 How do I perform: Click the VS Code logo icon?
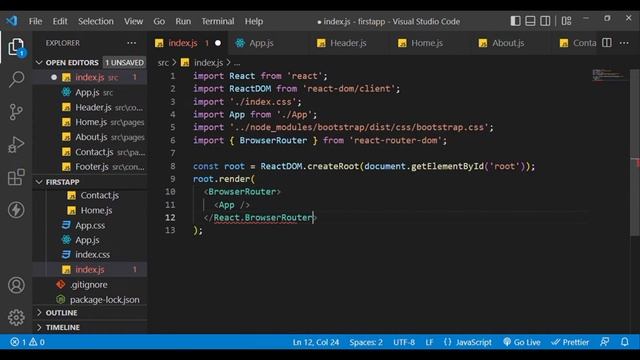point(11,20)
